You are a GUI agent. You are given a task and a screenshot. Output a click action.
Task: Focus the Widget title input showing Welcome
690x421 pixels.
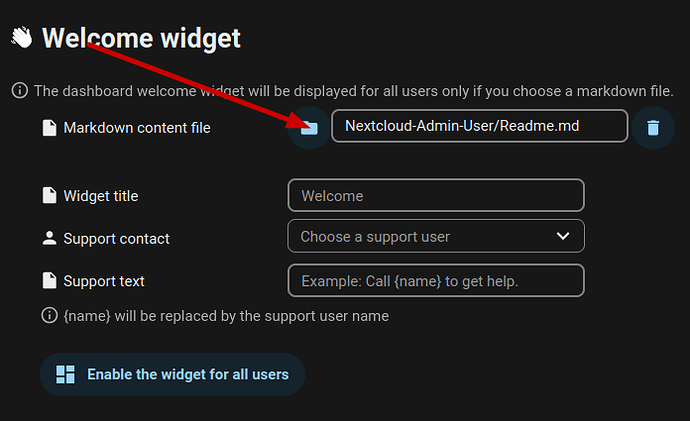pos(435,195)
